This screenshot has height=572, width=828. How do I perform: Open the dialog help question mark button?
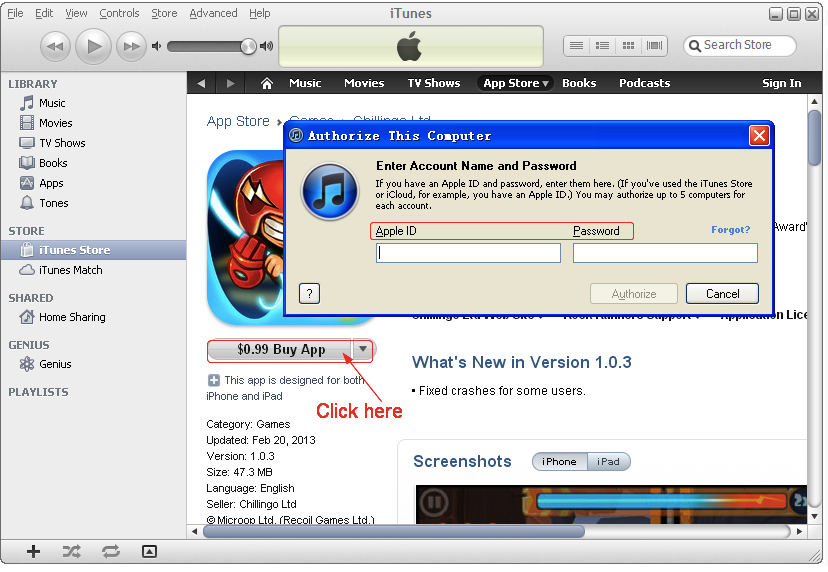pyautogui.click(x=309, y=294)
